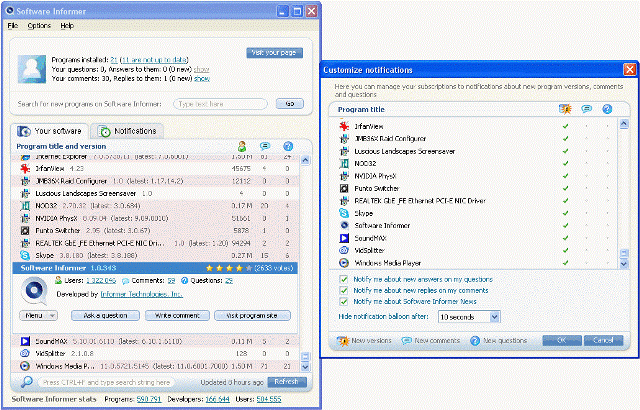Click the Write comment button
Screen dimensions: 640x410
[x=177, y=315]
